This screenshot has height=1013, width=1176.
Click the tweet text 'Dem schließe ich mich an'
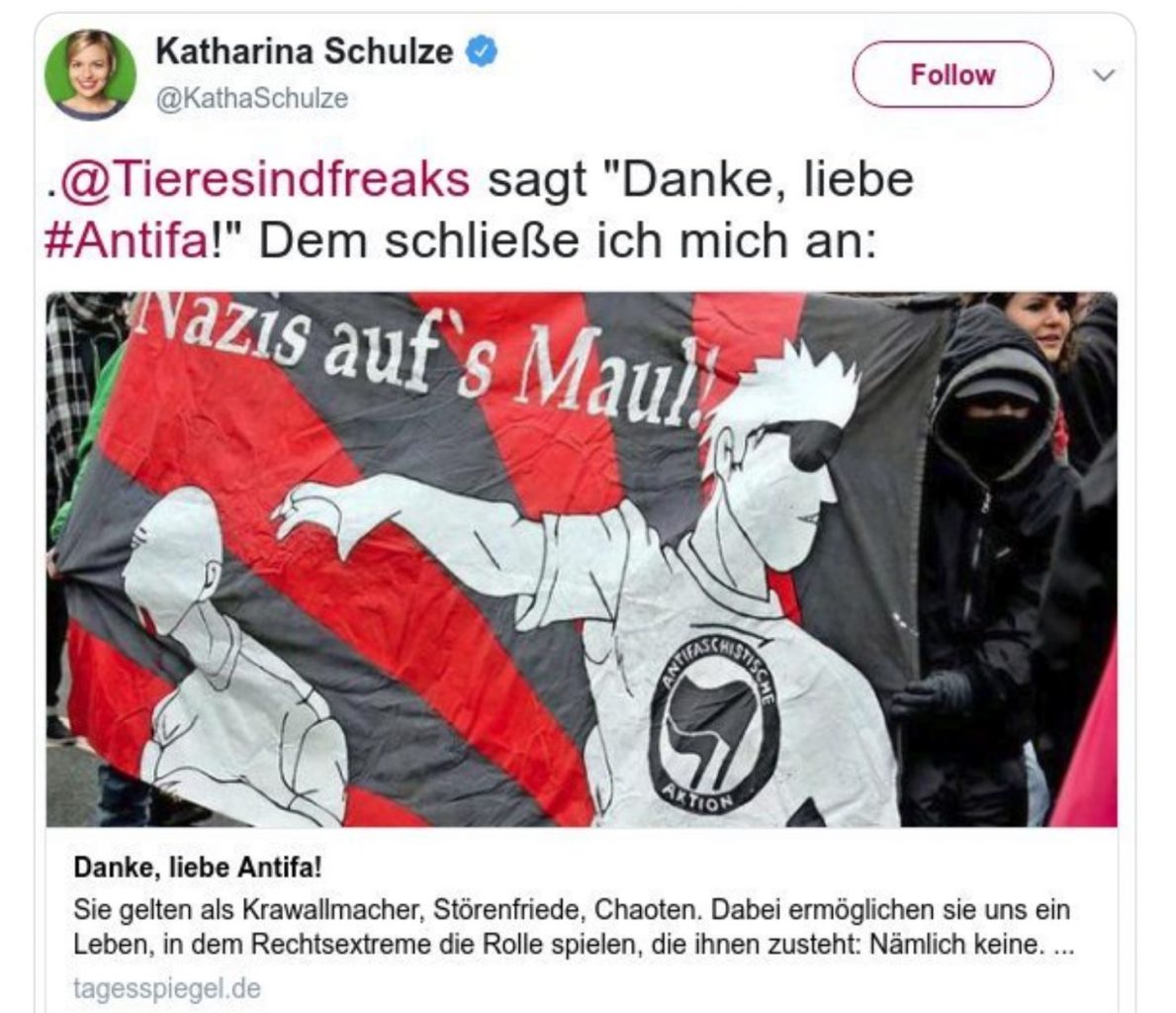pos(567,240)
